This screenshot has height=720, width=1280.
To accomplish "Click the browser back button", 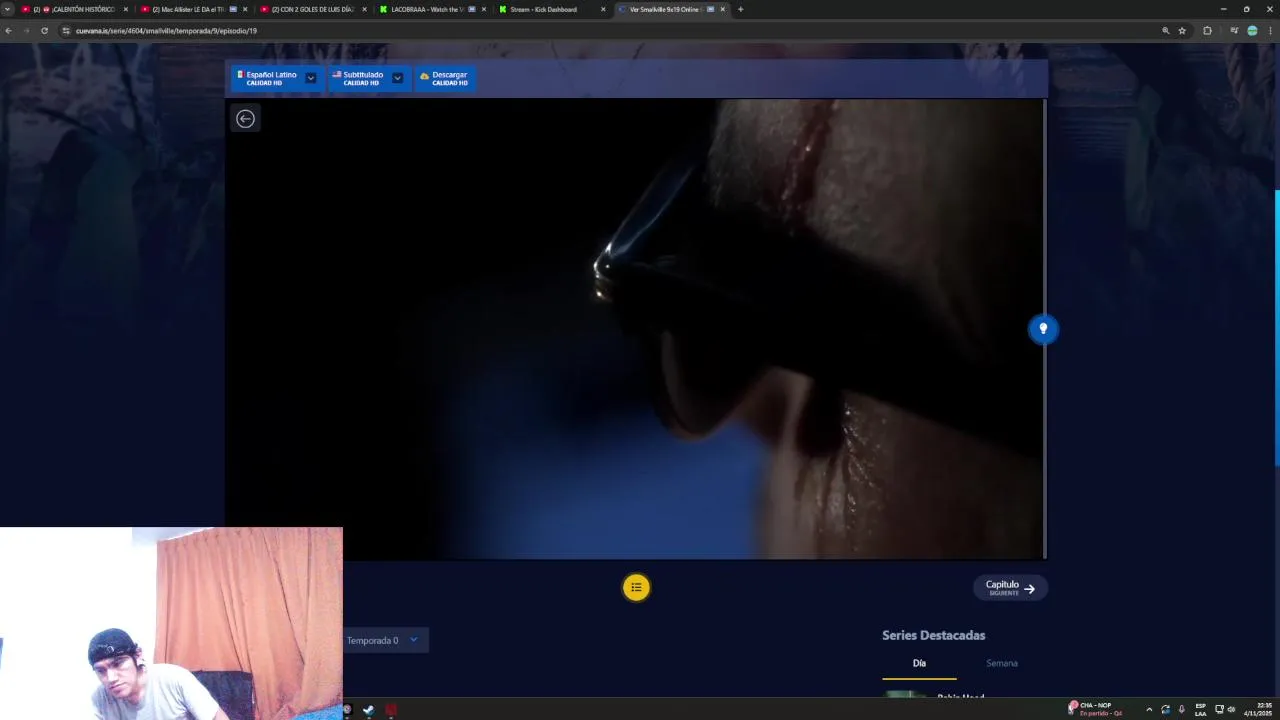I will click(x=8, y=31).
